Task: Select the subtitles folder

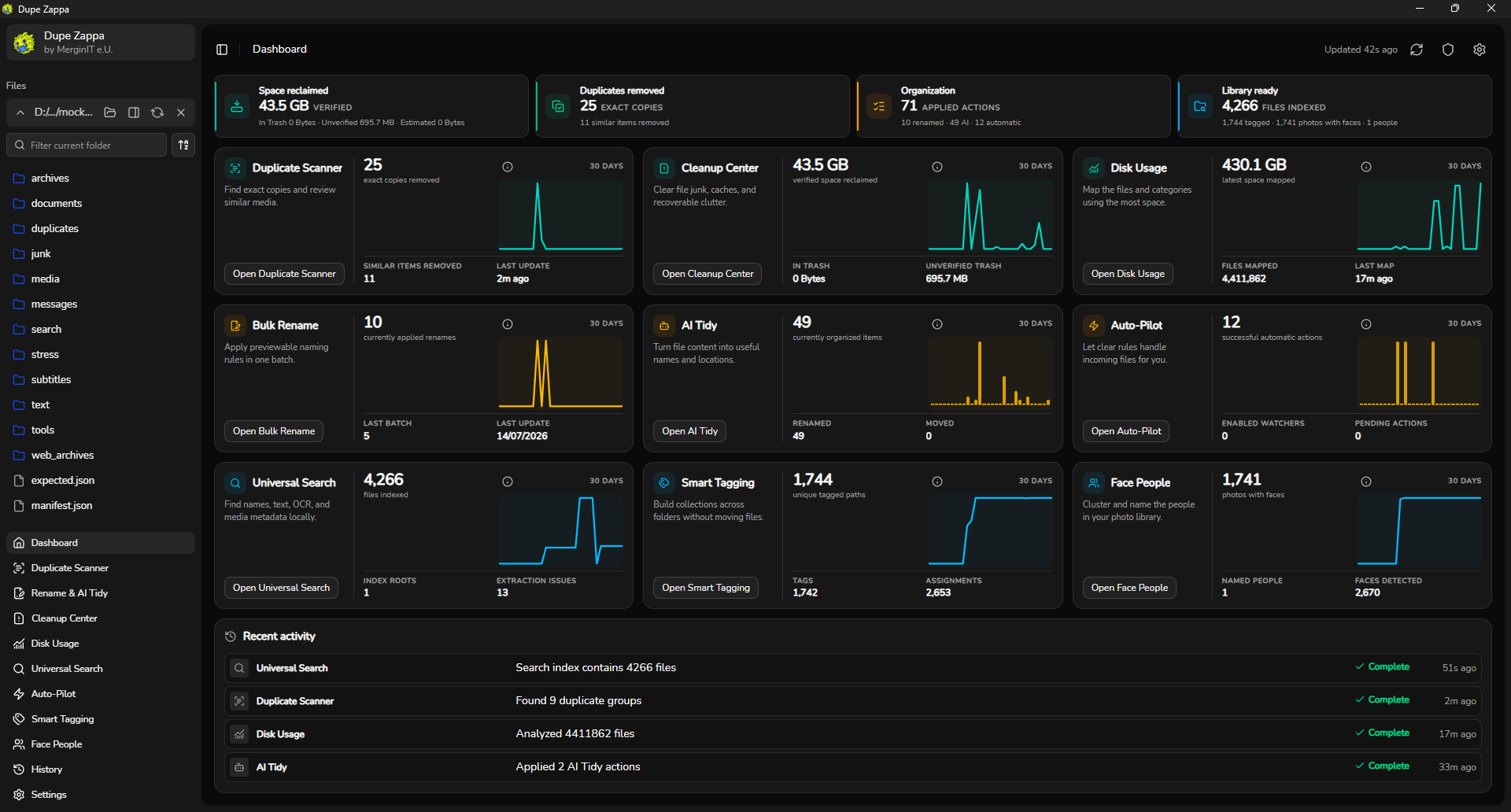Action: [x=101, y=380]
